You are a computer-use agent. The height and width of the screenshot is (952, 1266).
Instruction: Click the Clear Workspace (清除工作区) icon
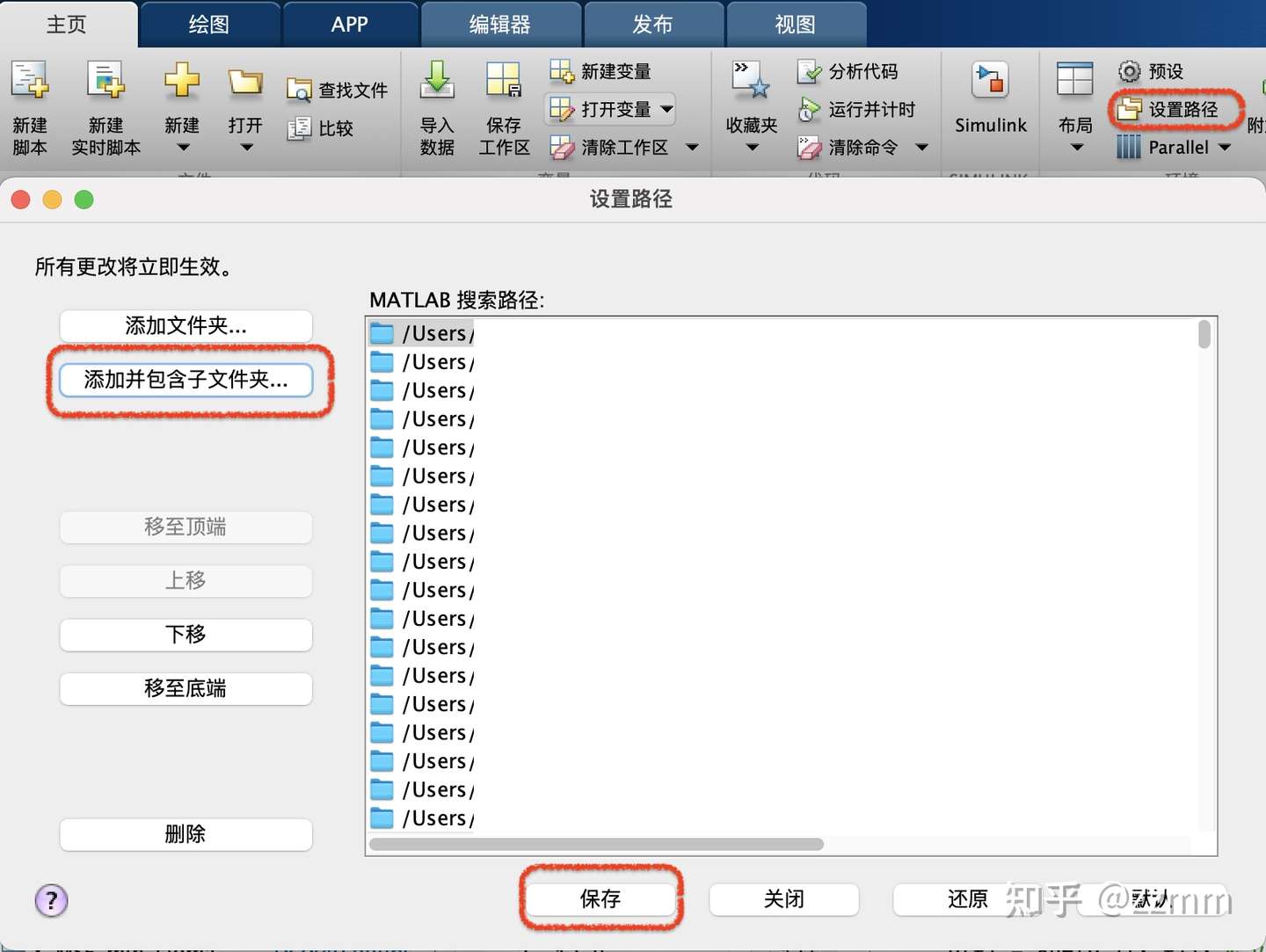[x=562, y=147]
